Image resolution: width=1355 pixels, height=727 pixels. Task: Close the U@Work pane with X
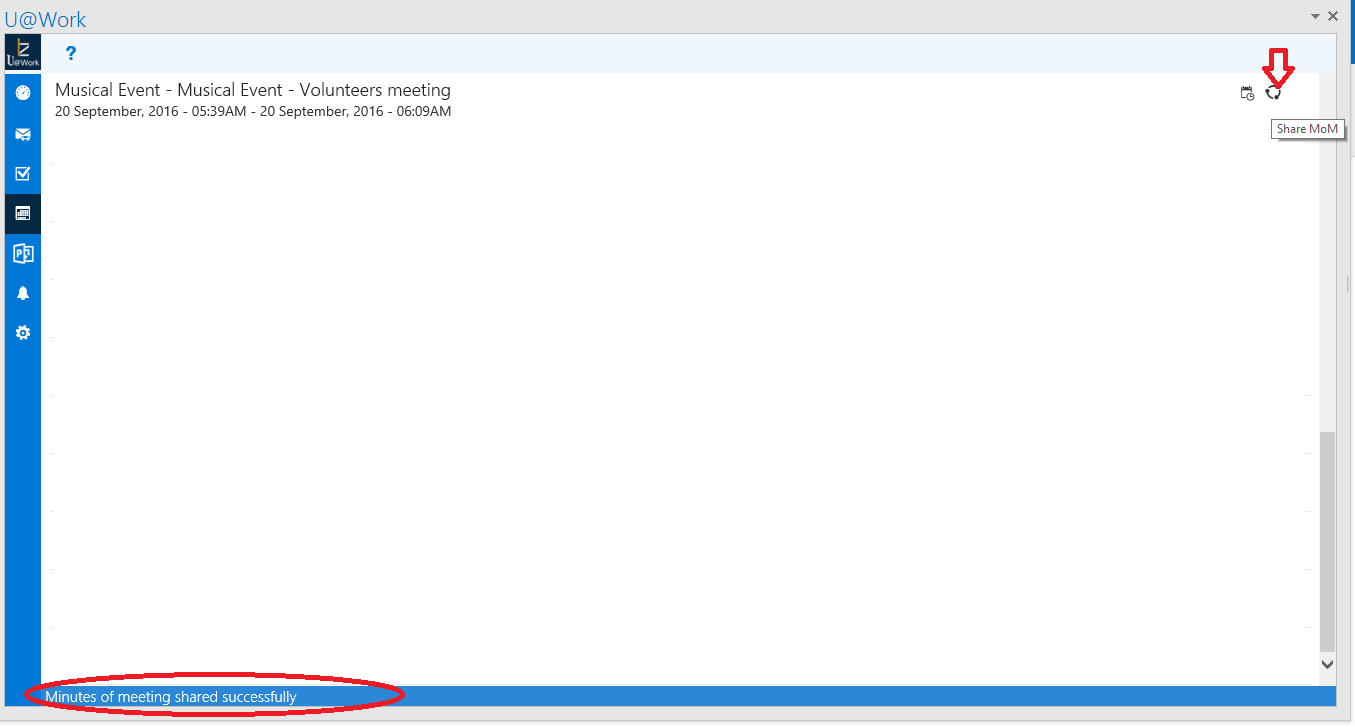[x=1333, y=16]
